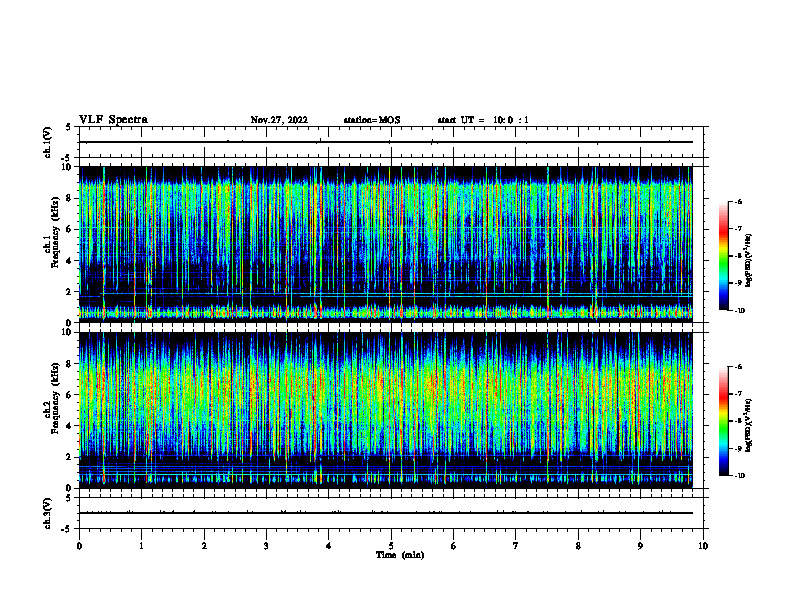Click time axis tick label "1"
792x612 pixels.
coord(141,546)
